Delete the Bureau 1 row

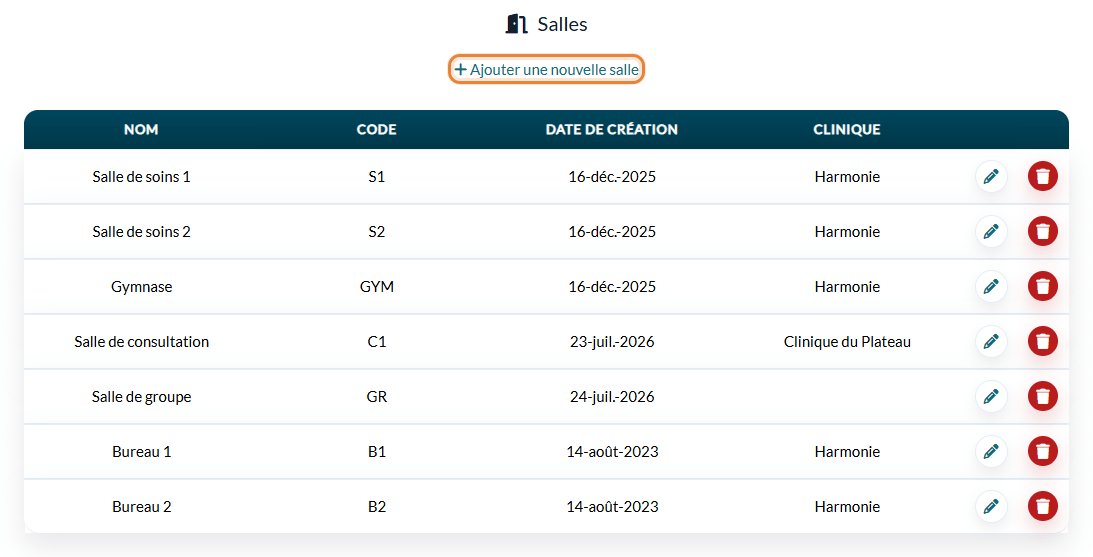(x=1042, y=452)
